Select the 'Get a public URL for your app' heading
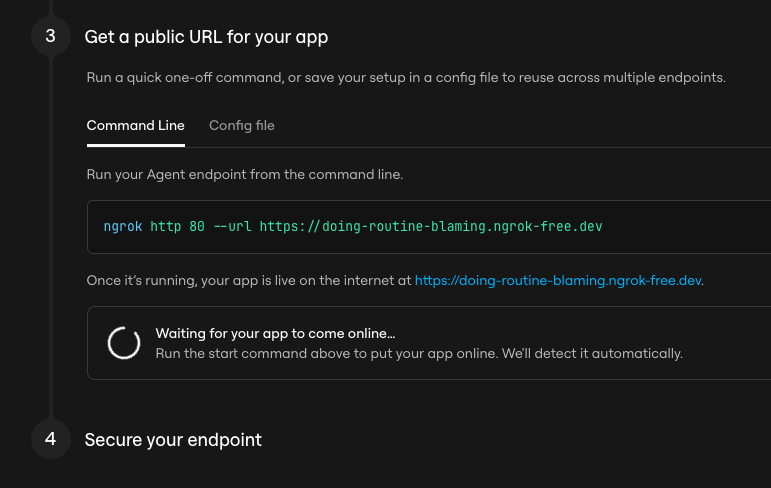 206,37
